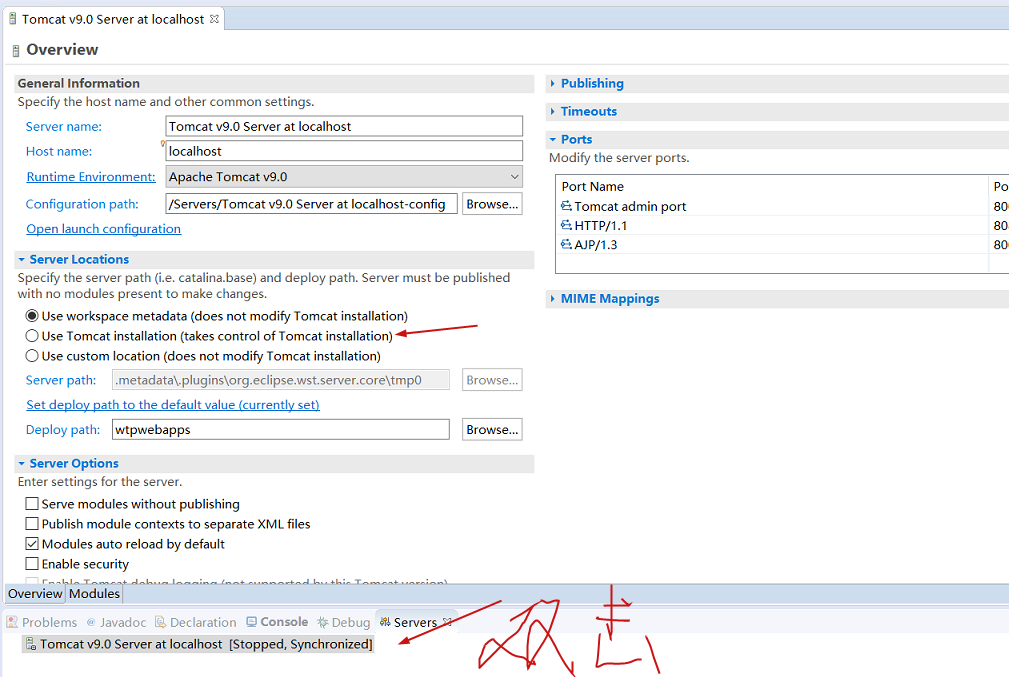
Task: Click Open launch configuration link
Action: pos(104,229)
